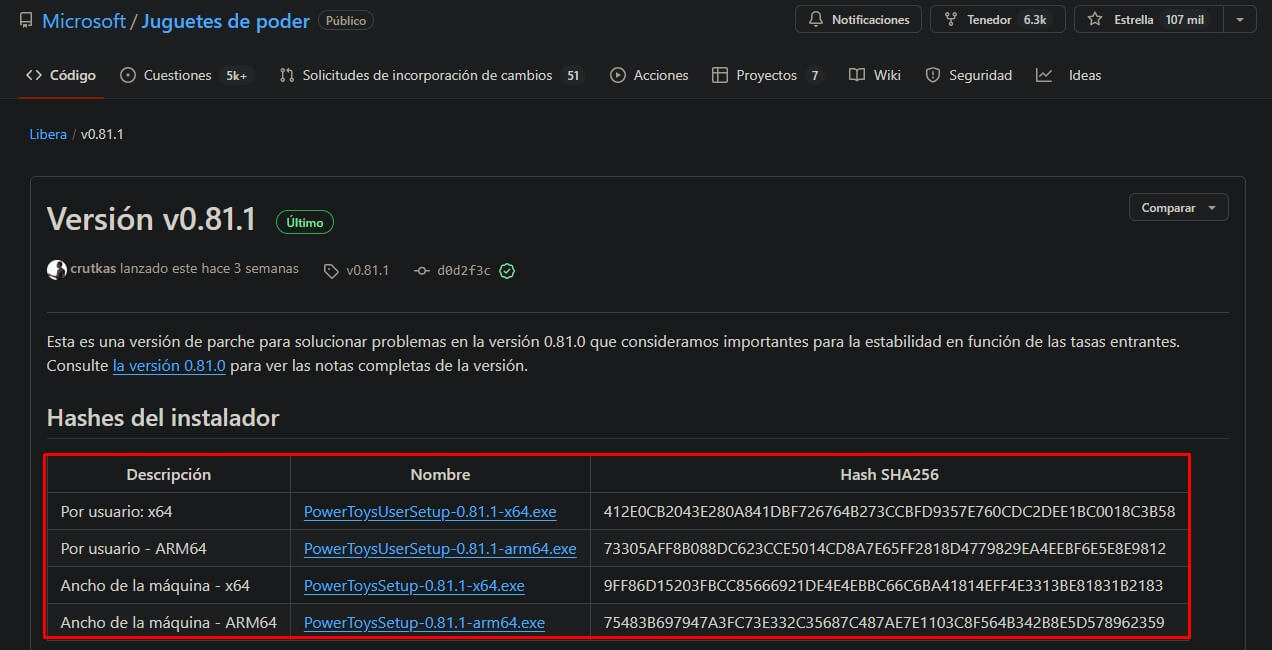Click the green verified check icon
1272x650 pixels.
pos(507,270)
